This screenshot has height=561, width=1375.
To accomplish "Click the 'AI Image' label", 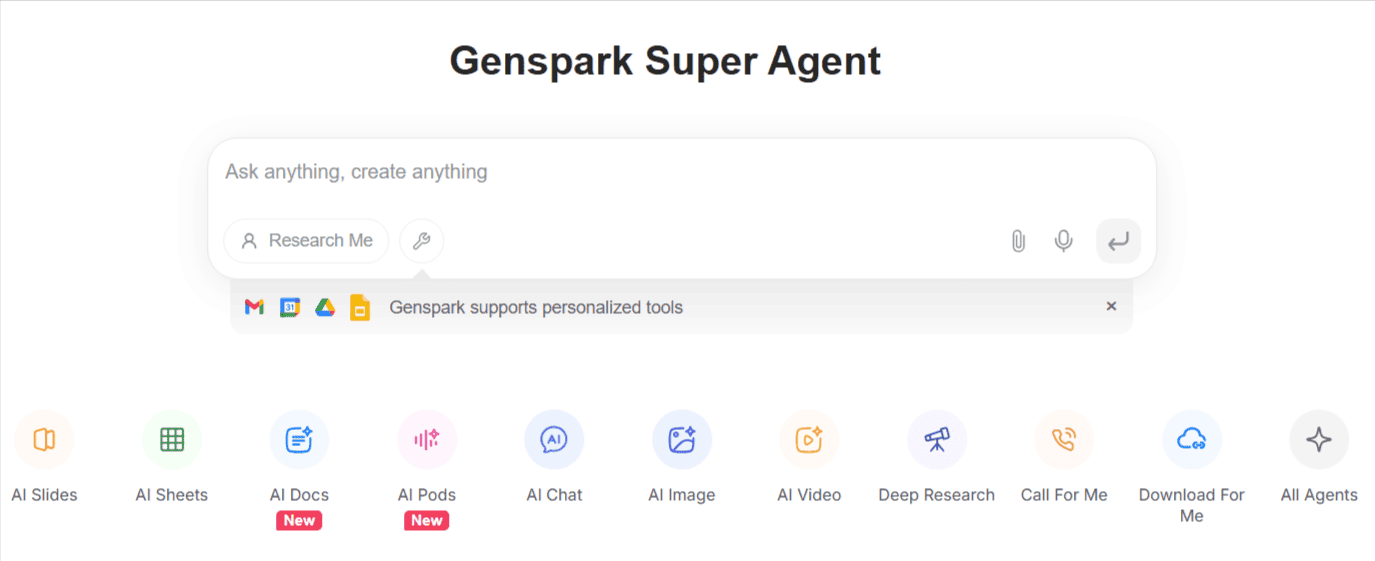I will (682, 495).
